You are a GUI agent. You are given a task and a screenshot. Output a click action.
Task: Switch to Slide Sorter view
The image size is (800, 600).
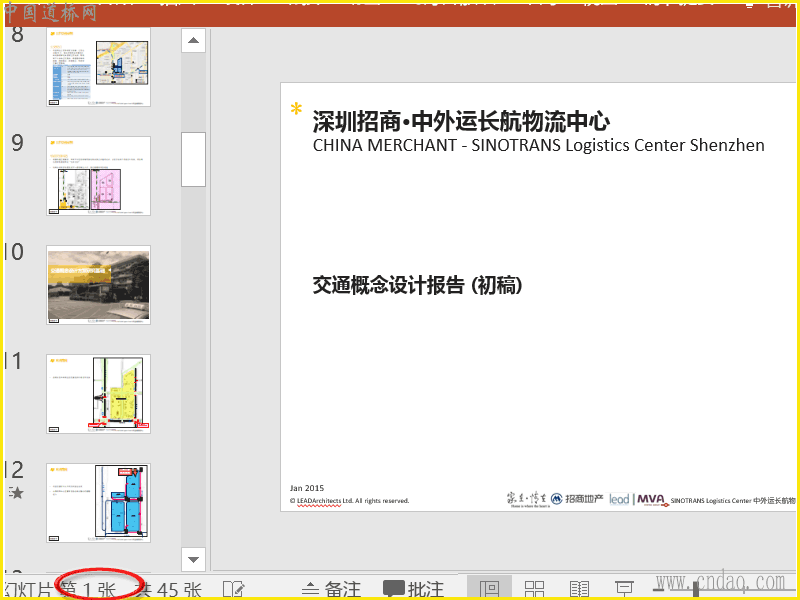[x=534, y=589]
